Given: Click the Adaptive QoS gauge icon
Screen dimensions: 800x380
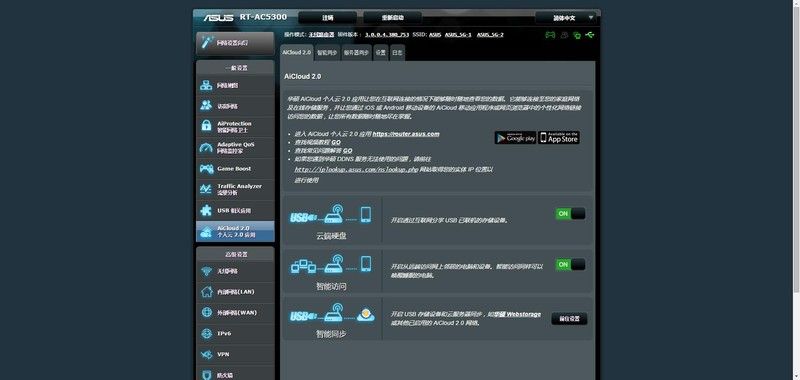Looking at the screenshot, I should click(206, 147).
